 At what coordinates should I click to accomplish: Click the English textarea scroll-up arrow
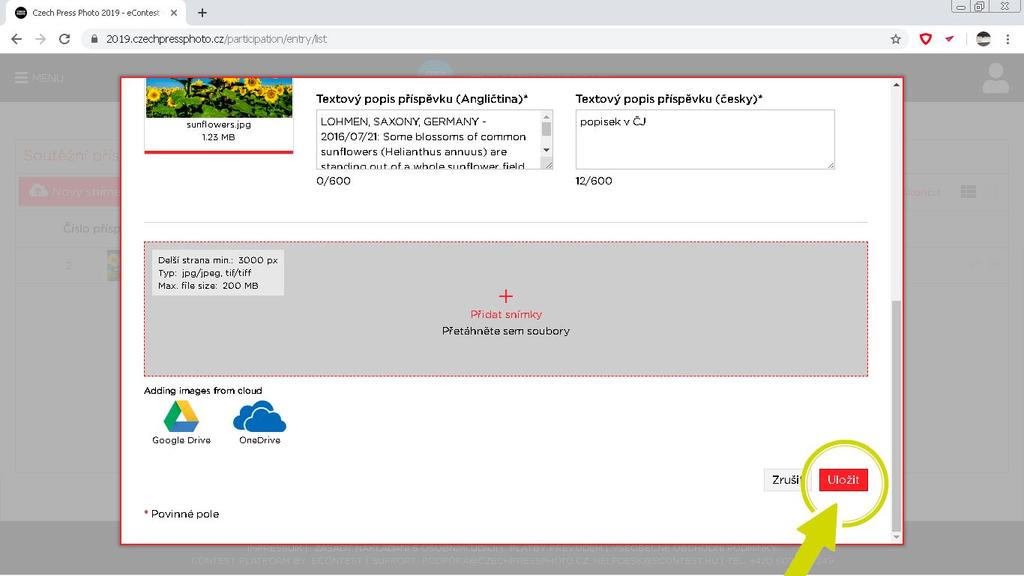pos(547,116)
